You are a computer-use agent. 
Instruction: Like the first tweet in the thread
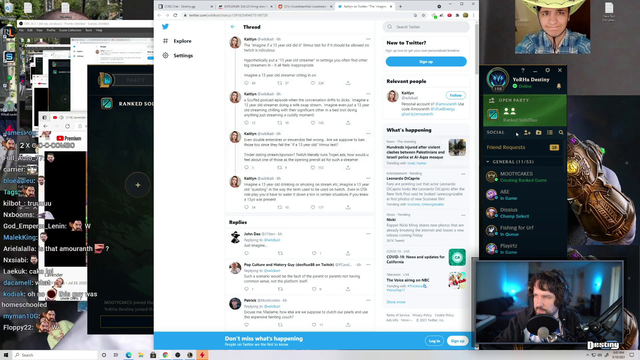pyautogui.click(x=313, y=83)
